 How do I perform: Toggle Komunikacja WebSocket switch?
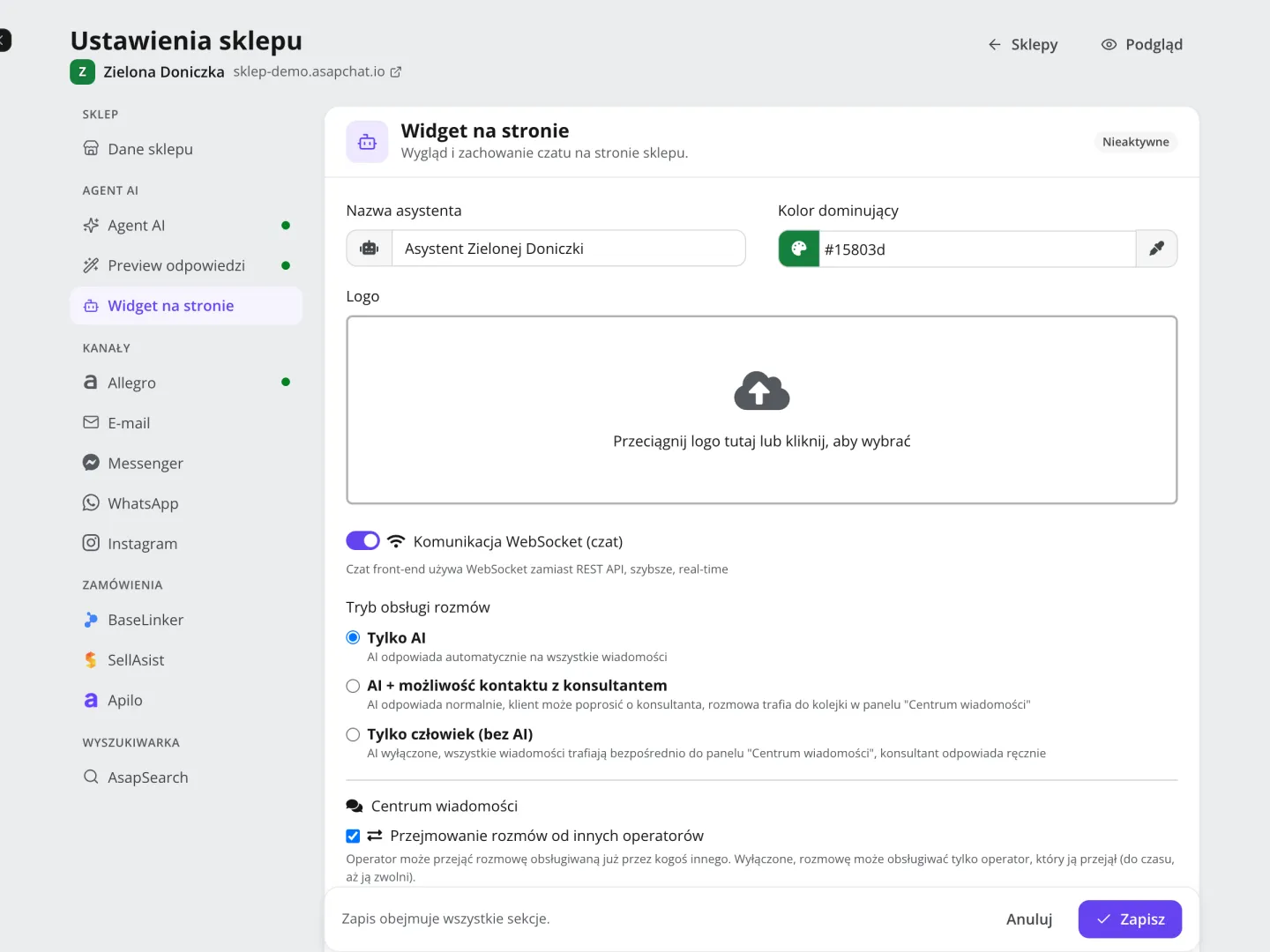tap(362, 540)
